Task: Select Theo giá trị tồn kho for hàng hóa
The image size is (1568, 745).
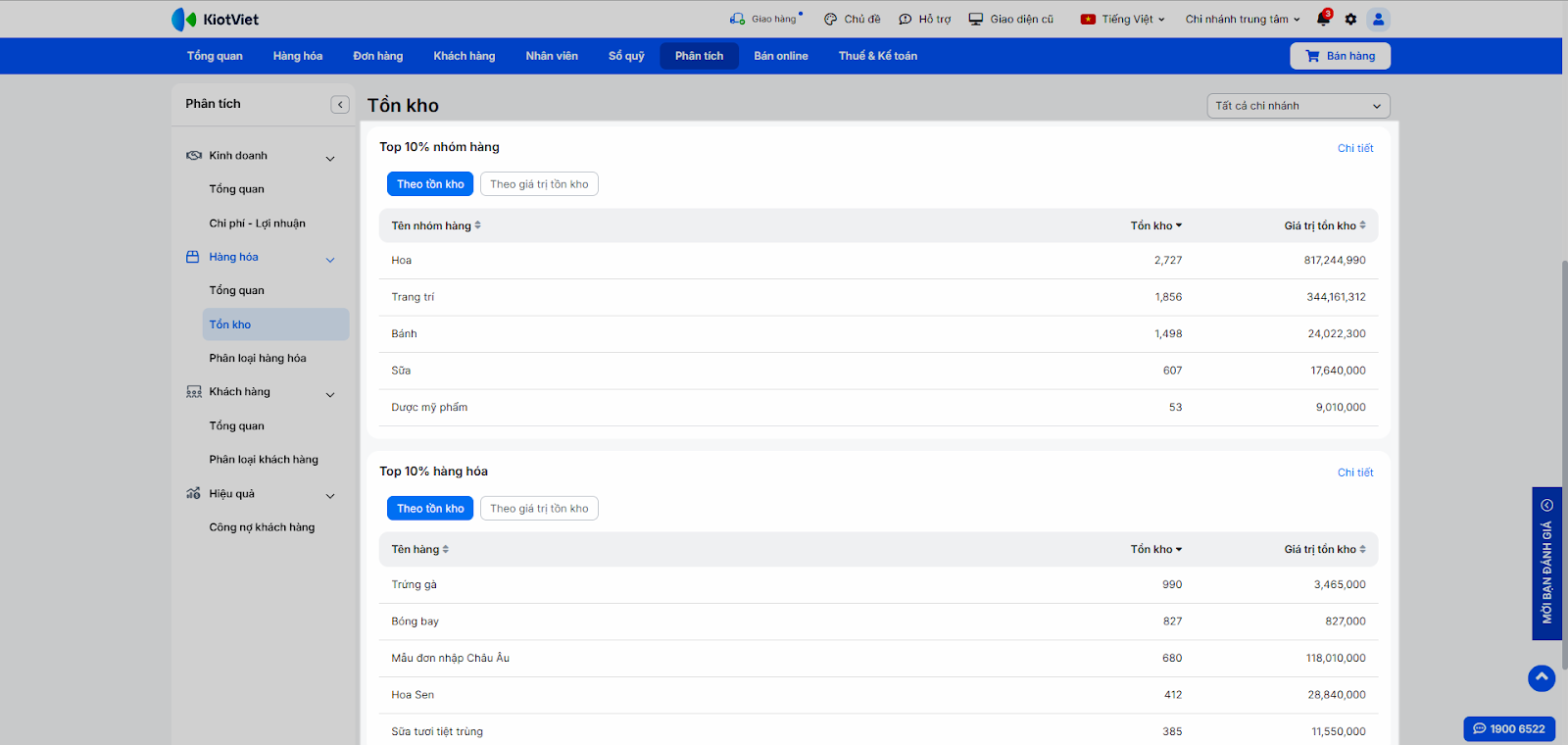Action: coord(539,509)
